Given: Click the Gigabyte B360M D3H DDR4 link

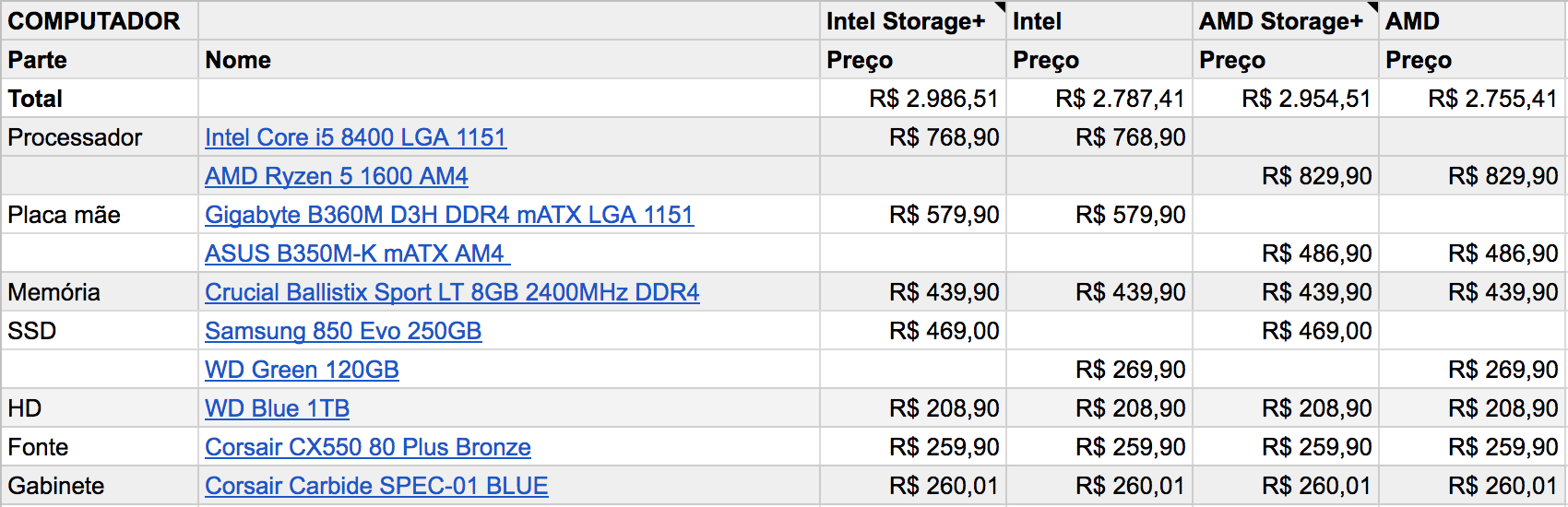Looking at the screenshot, I should coord(449,215).
